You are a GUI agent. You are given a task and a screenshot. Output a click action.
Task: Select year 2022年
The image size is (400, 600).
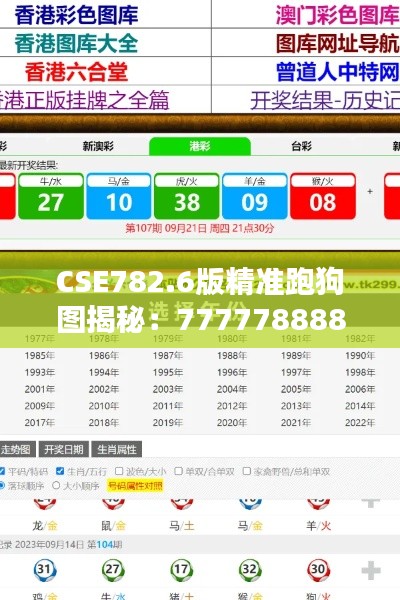[360, 422]
